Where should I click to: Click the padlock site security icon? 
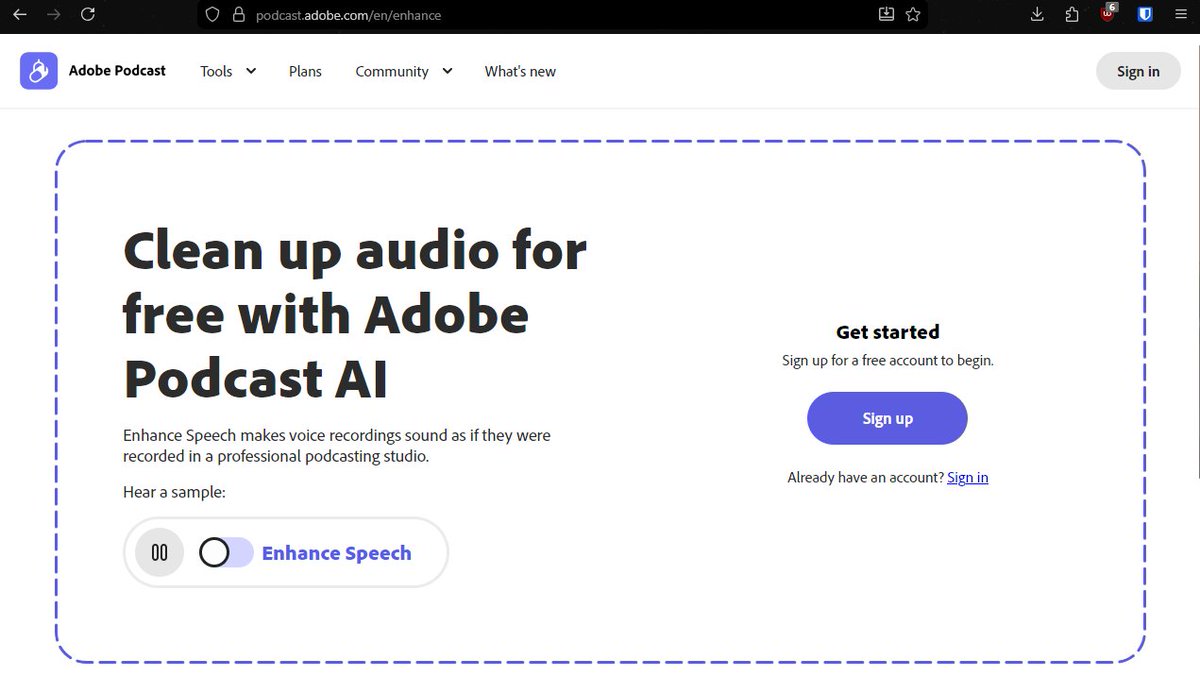pos(238,15)
